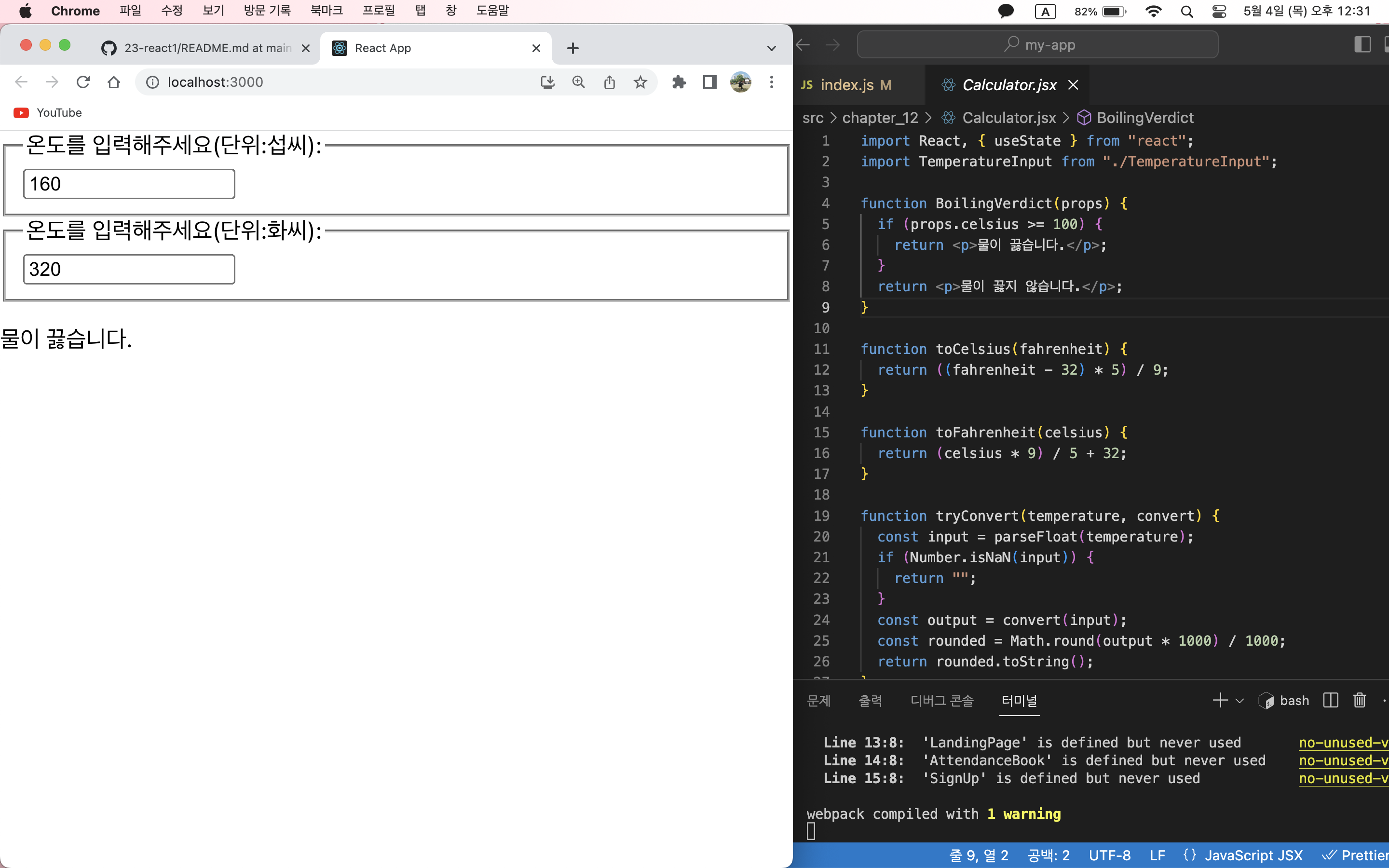Toggle the primary sidebar in VS Code
This screenshot has height=868, width=1389.
point(1362,44)
